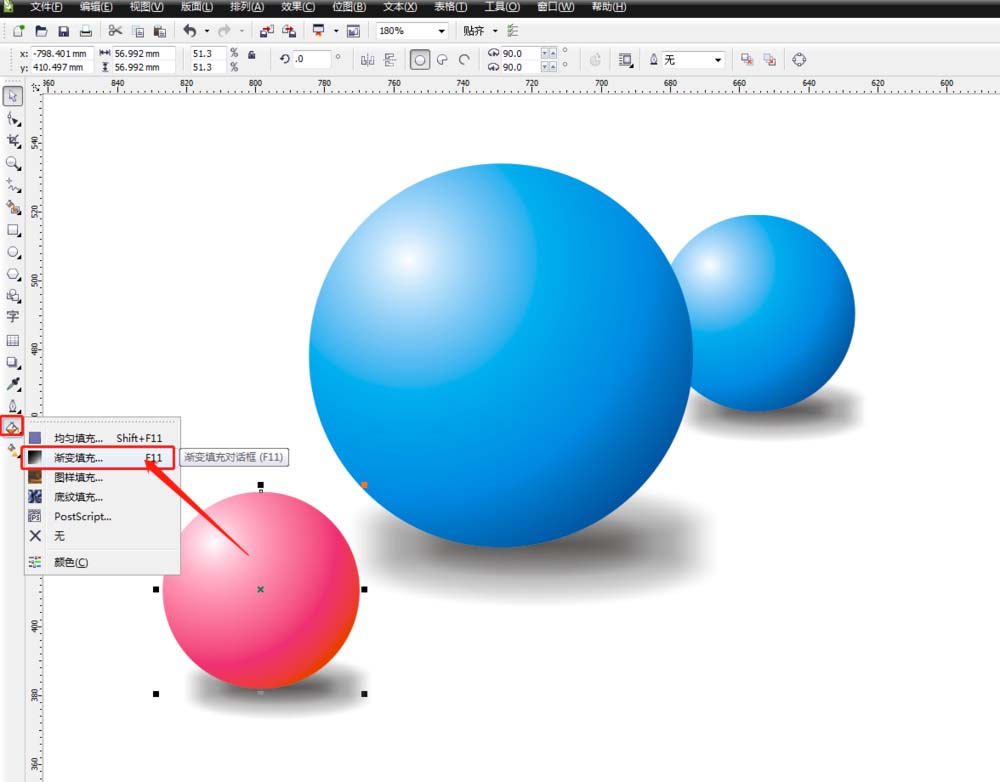Save document with floppy disk icon

[x=63, y=31]
